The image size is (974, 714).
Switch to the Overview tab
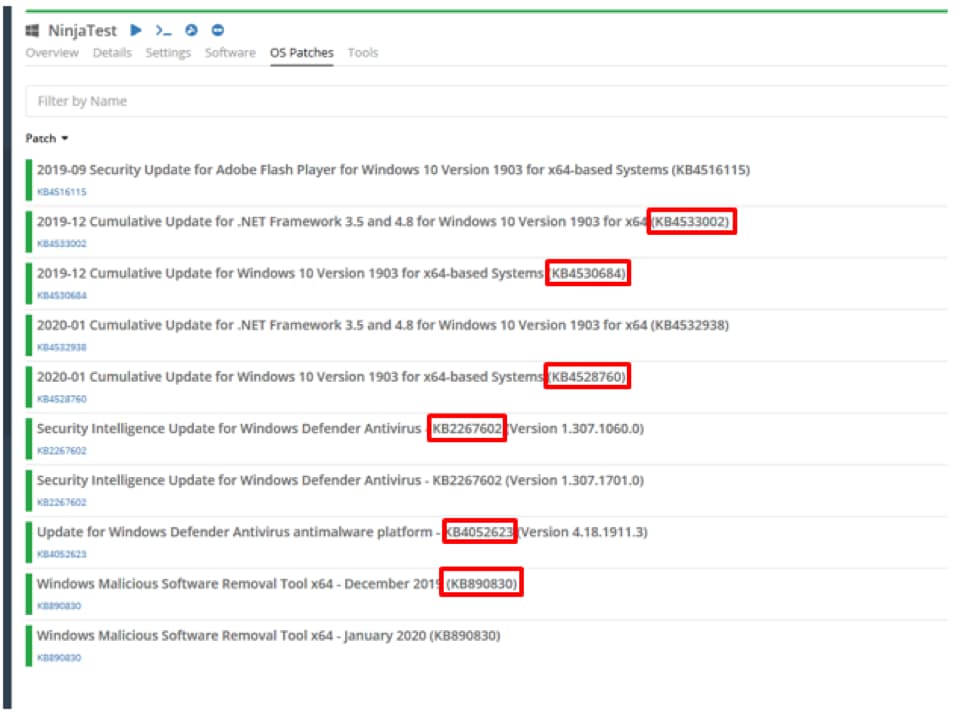click(52, 53)
